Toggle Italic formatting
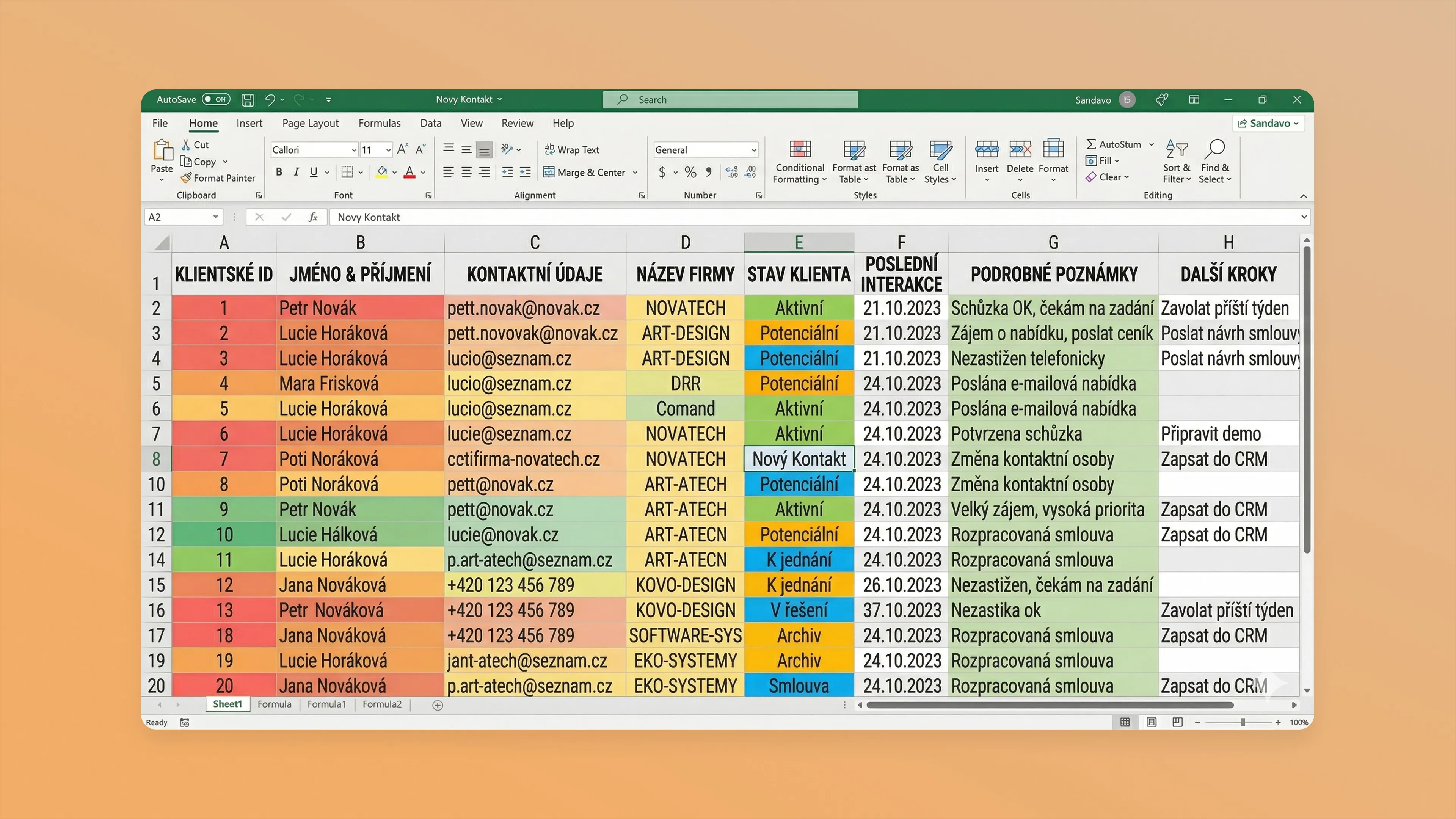 296,172
